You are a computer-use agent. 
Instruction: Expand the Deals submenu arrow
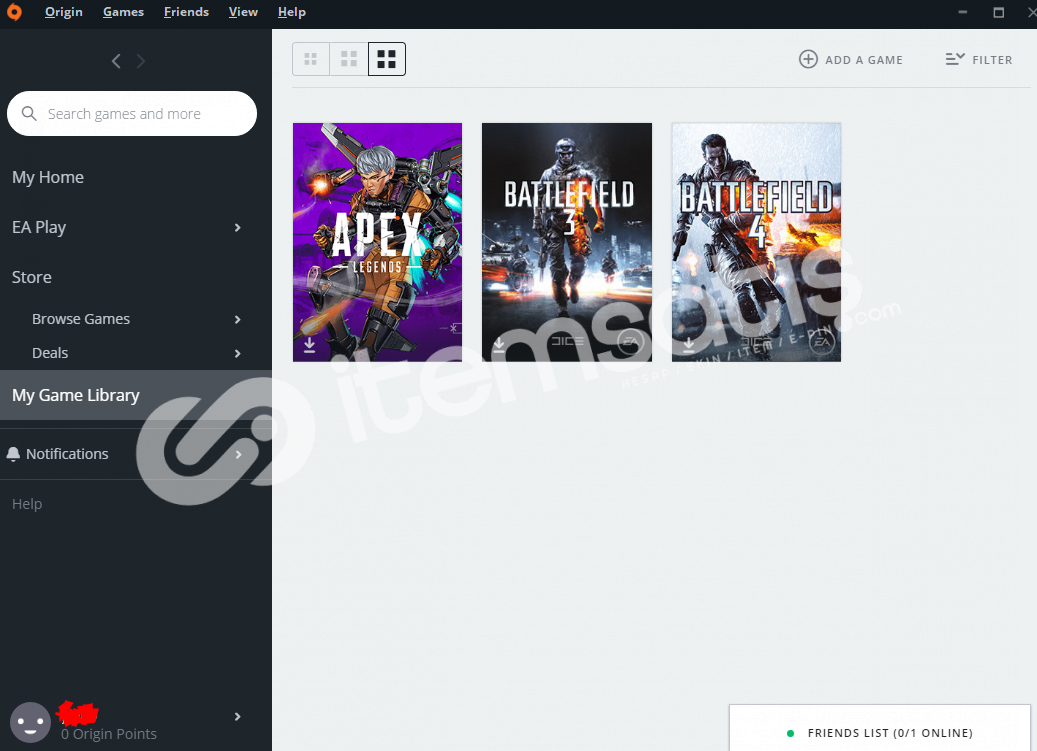point(237,354)
